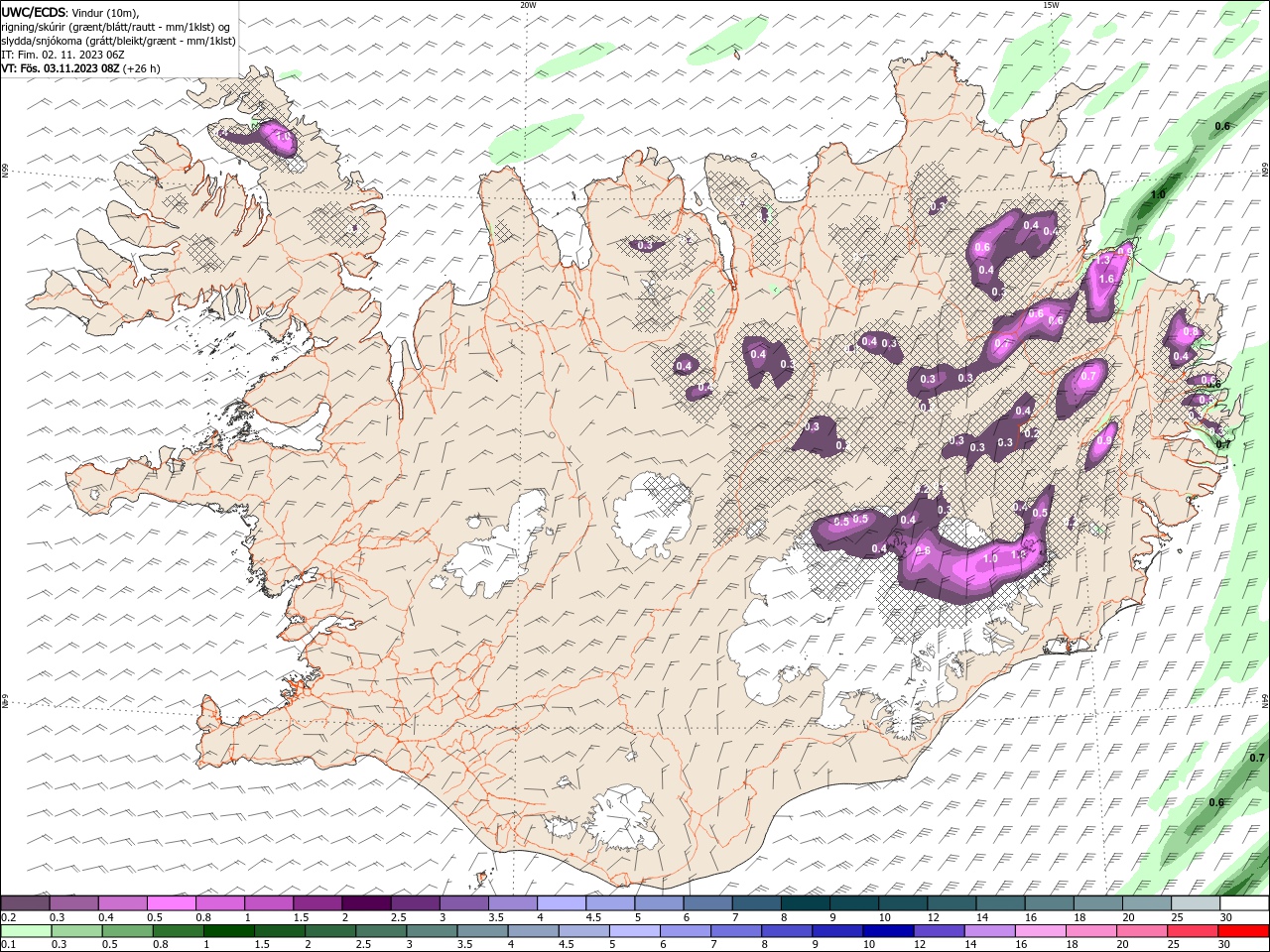Screen dimensions: 1270x952
Task: Click the 'slydda/snjókoma' legend description line
Action: [x=119, y=41]
